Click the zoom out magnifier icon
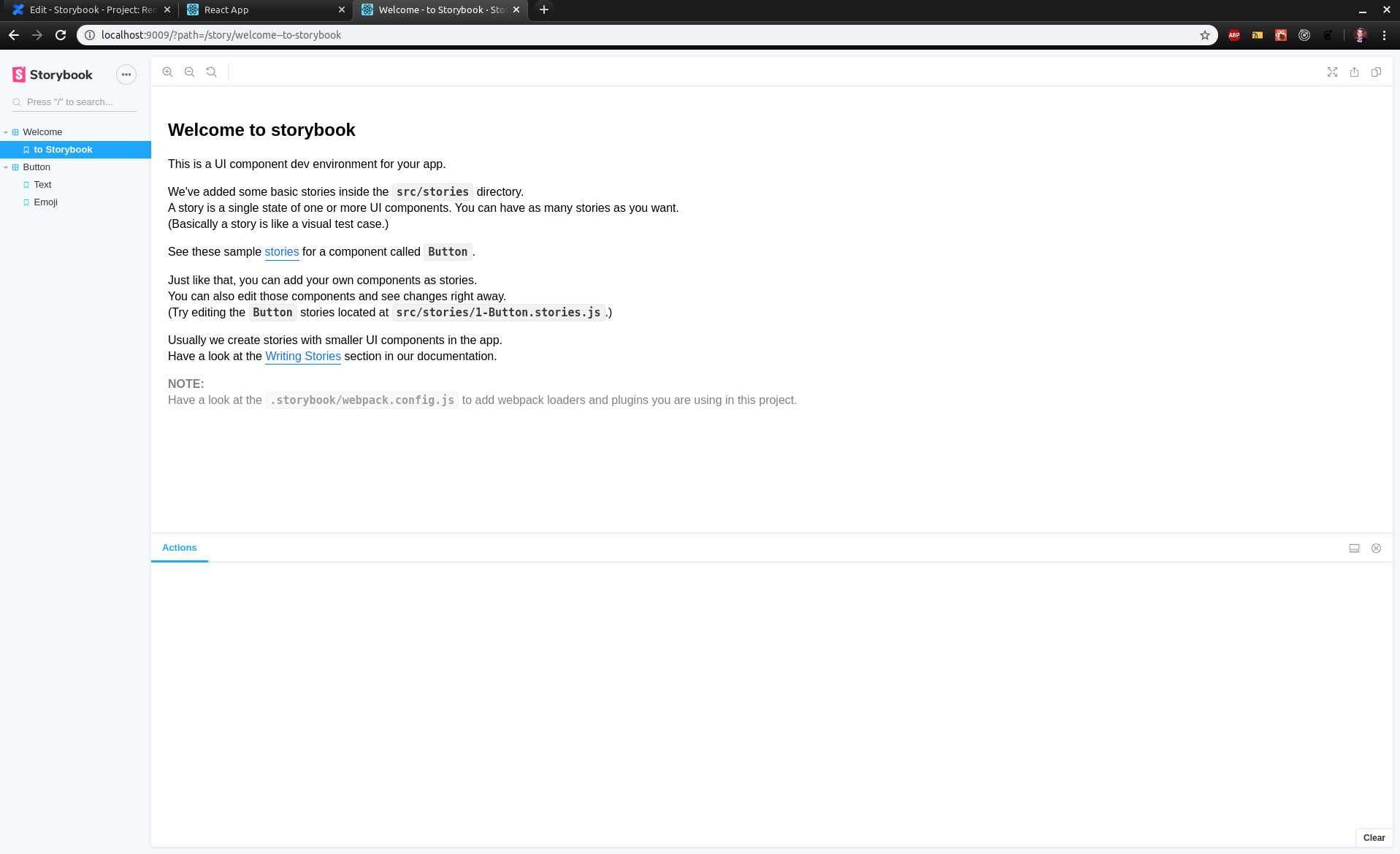1400x854 pixels. point(189,72)
